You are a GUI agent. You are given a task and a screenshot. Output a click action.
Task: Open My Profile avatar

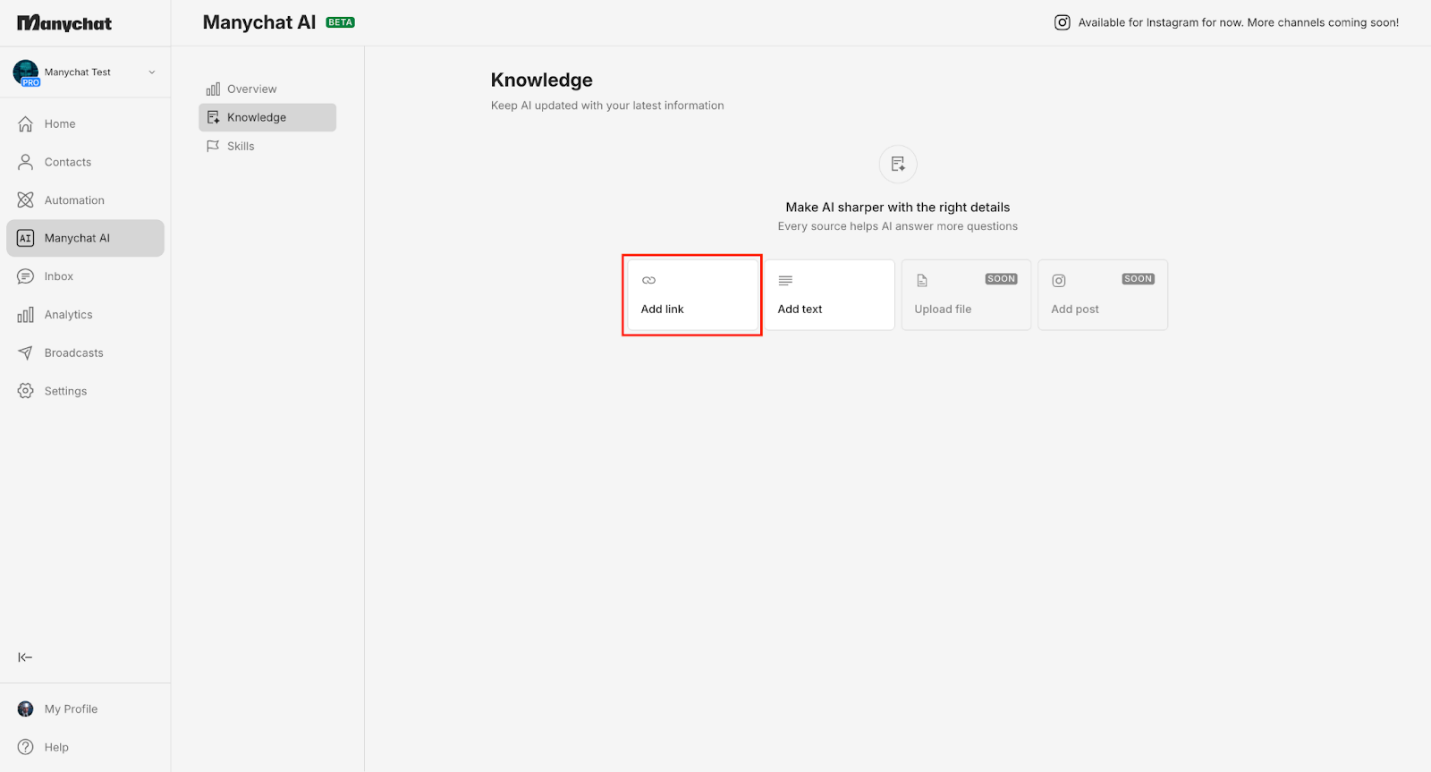click(26, 709)
